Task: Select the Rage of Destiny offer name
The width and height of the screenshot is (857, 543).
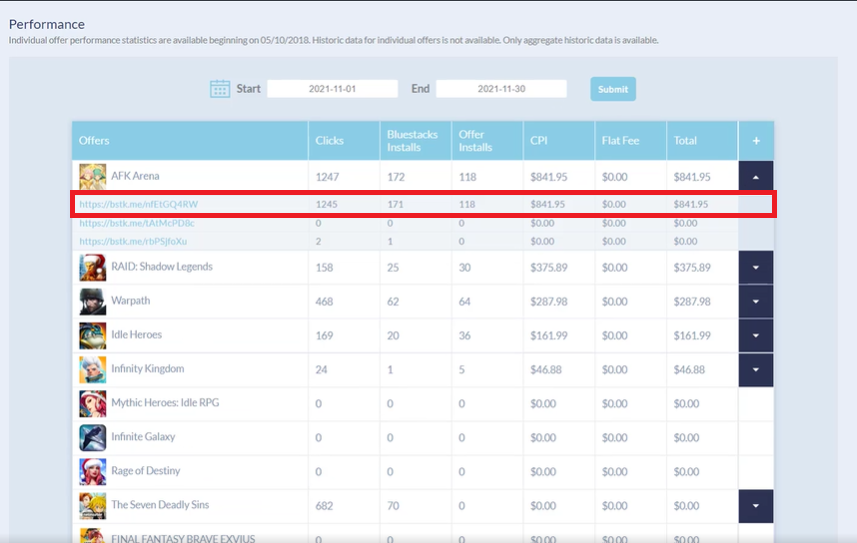Action: [145, 470]
